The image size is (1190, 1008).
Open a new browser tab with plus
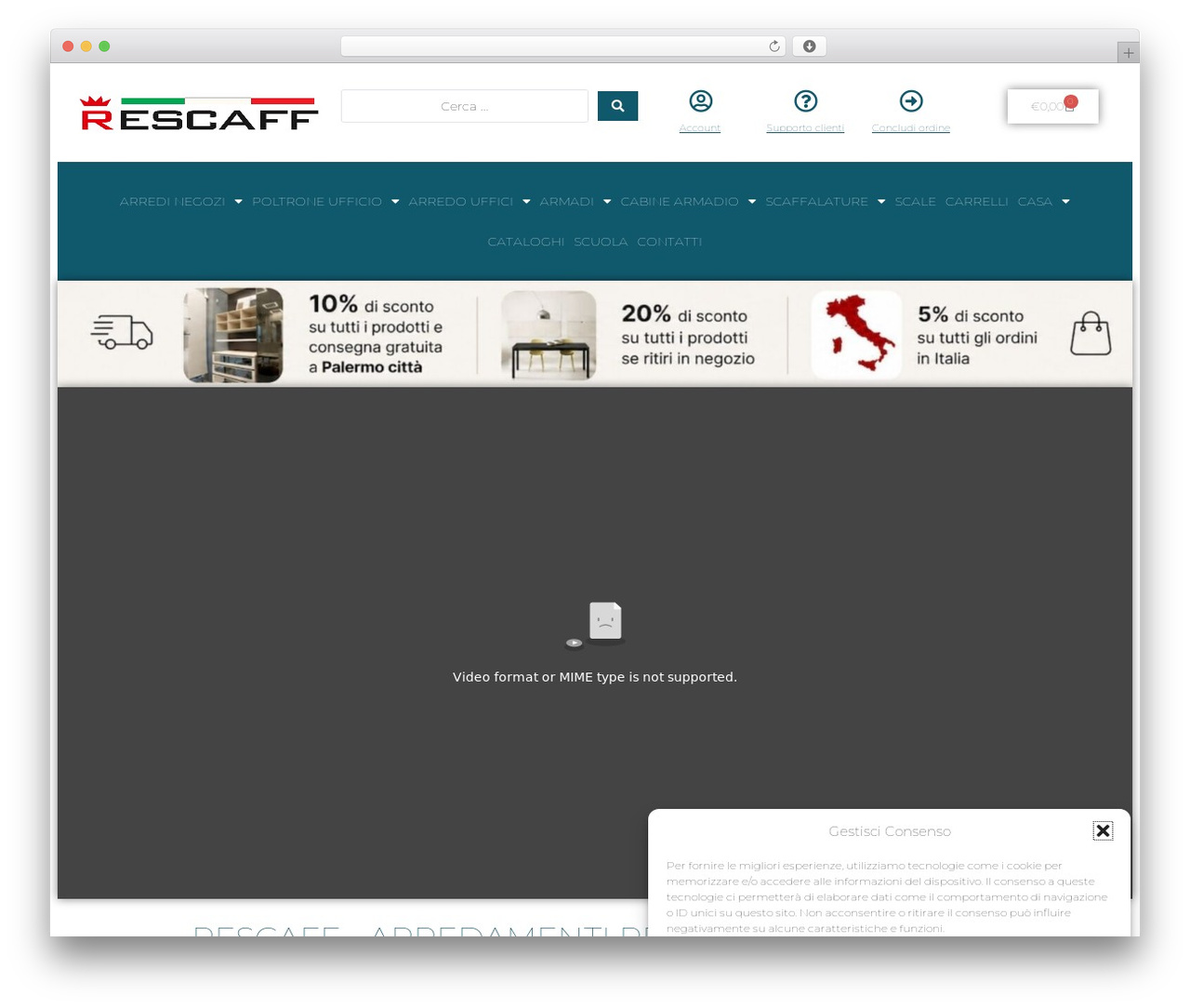tap(1128, 53)
